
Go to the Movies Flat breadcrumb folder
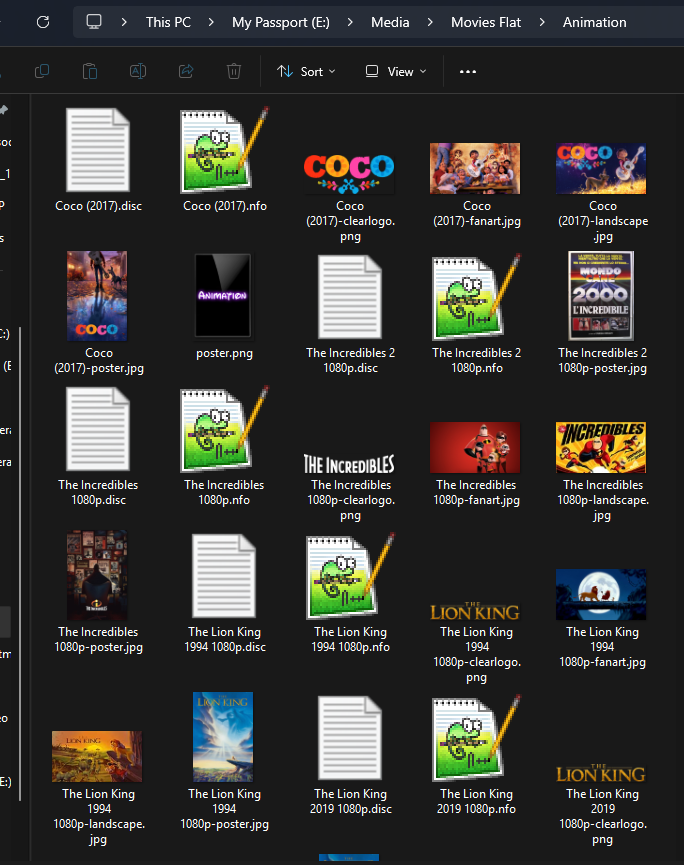[x=486, y=22]
